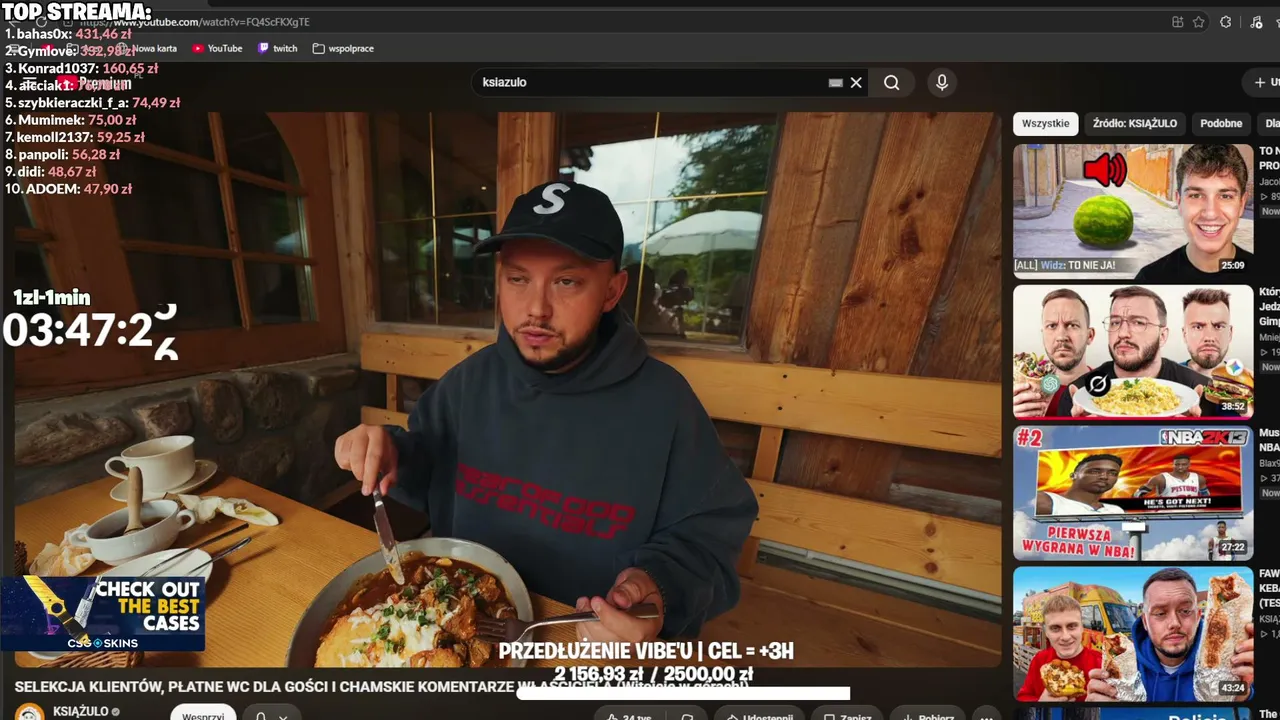Click the main video player
The height and width of the screenshot is (720, 1280).
pyautogui.click(x=507, y=389)
